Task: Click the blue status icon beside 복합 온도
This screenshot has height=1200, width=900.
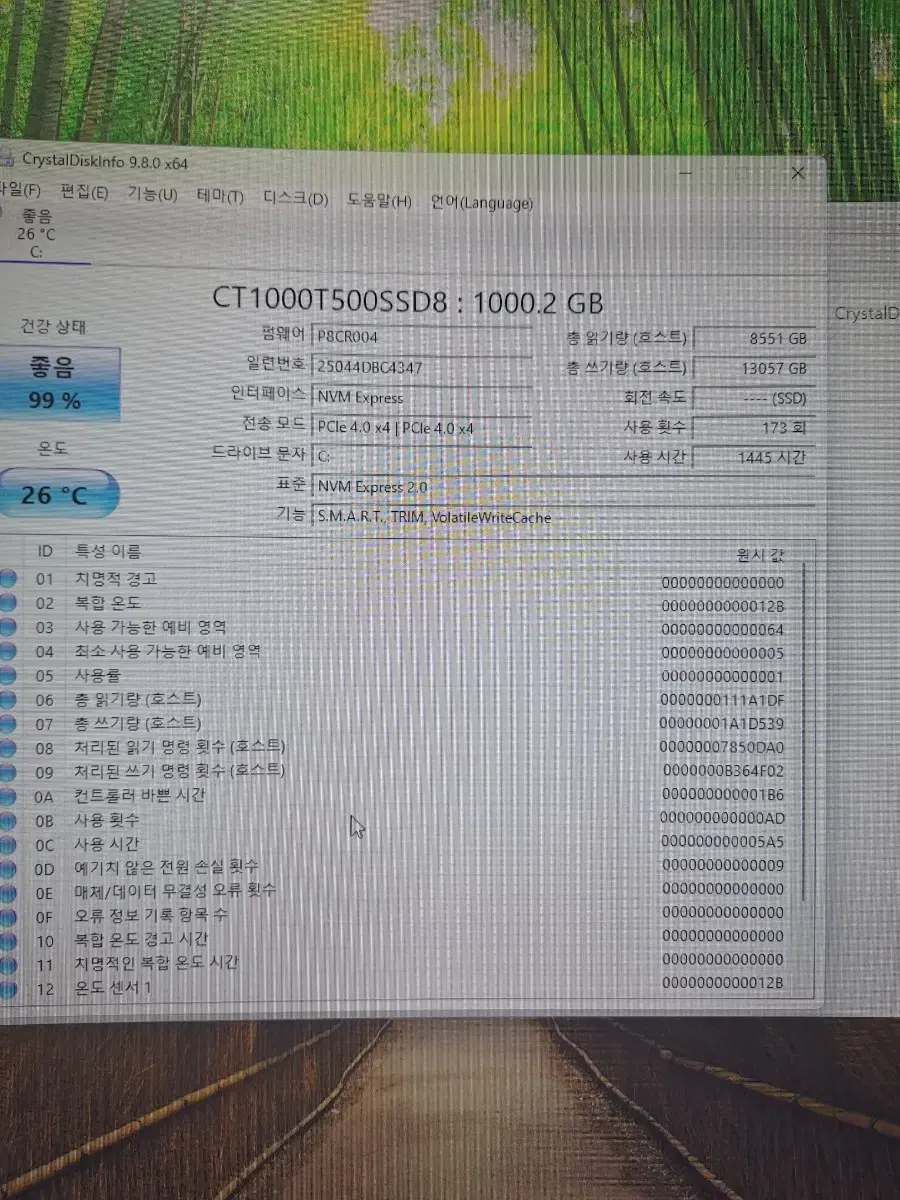Action: [8, 603]
